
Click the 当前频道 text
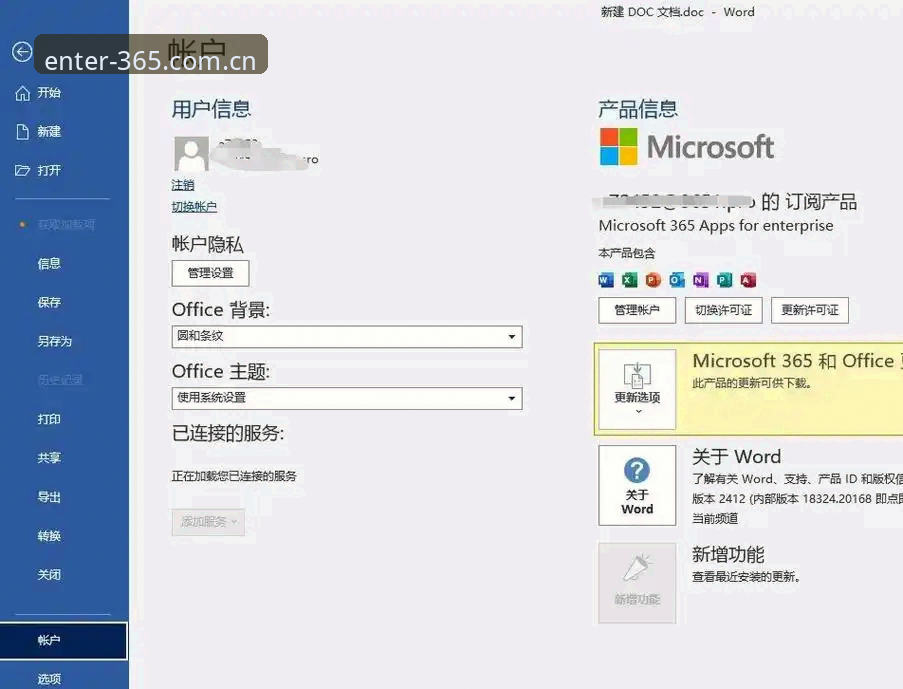(715, 518)
